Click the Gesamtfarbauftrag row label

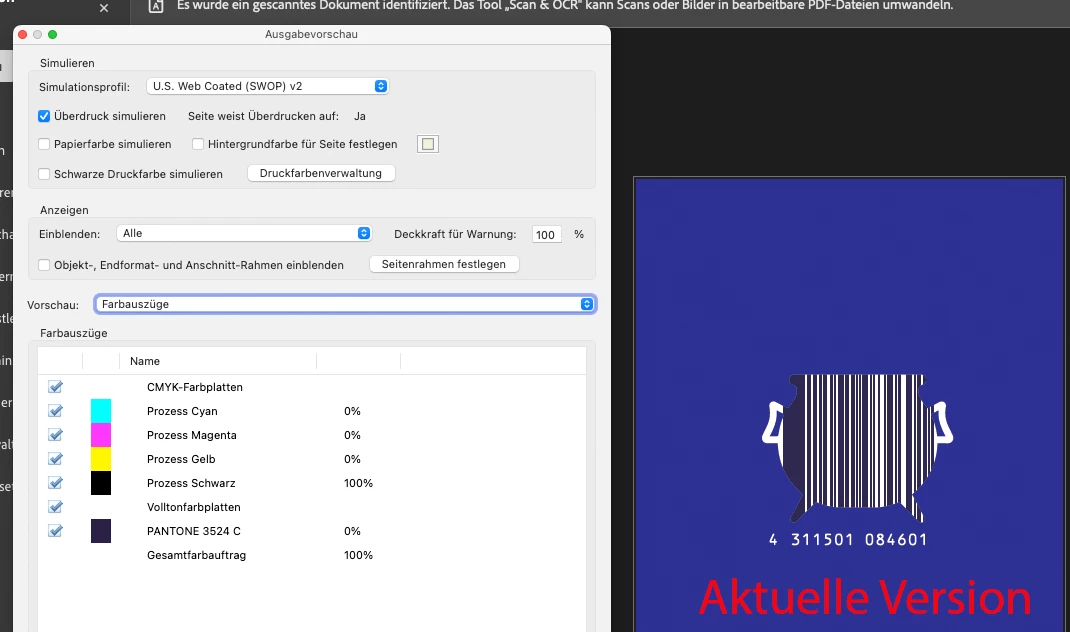click(197, 555)
